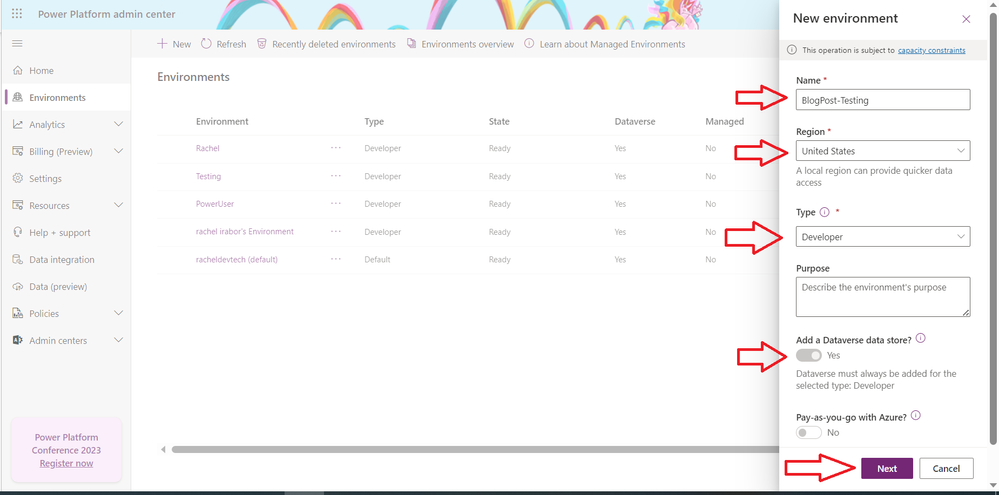
Task: Expand the Resources menu
Action: [119, 205]
